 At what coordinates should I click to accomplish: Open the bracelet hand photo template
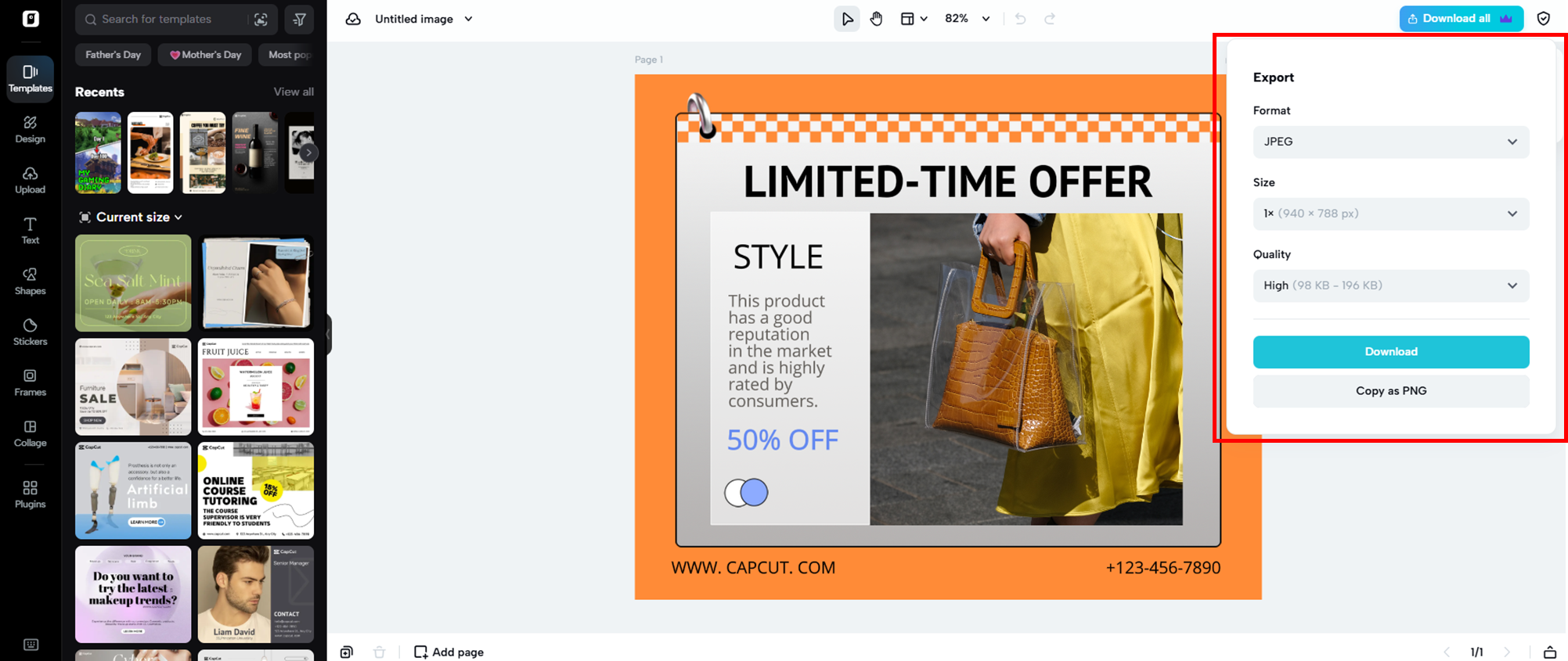pos(256,283)
